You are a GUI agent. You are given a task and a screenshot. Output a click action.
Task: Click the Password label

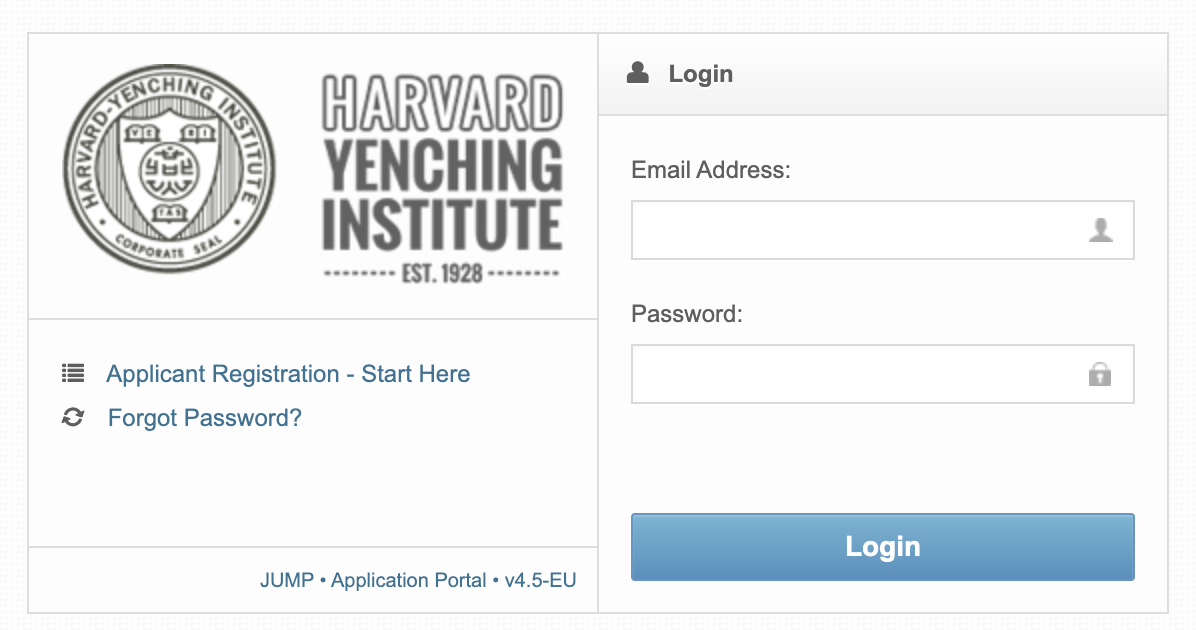(x=686, y=313)
